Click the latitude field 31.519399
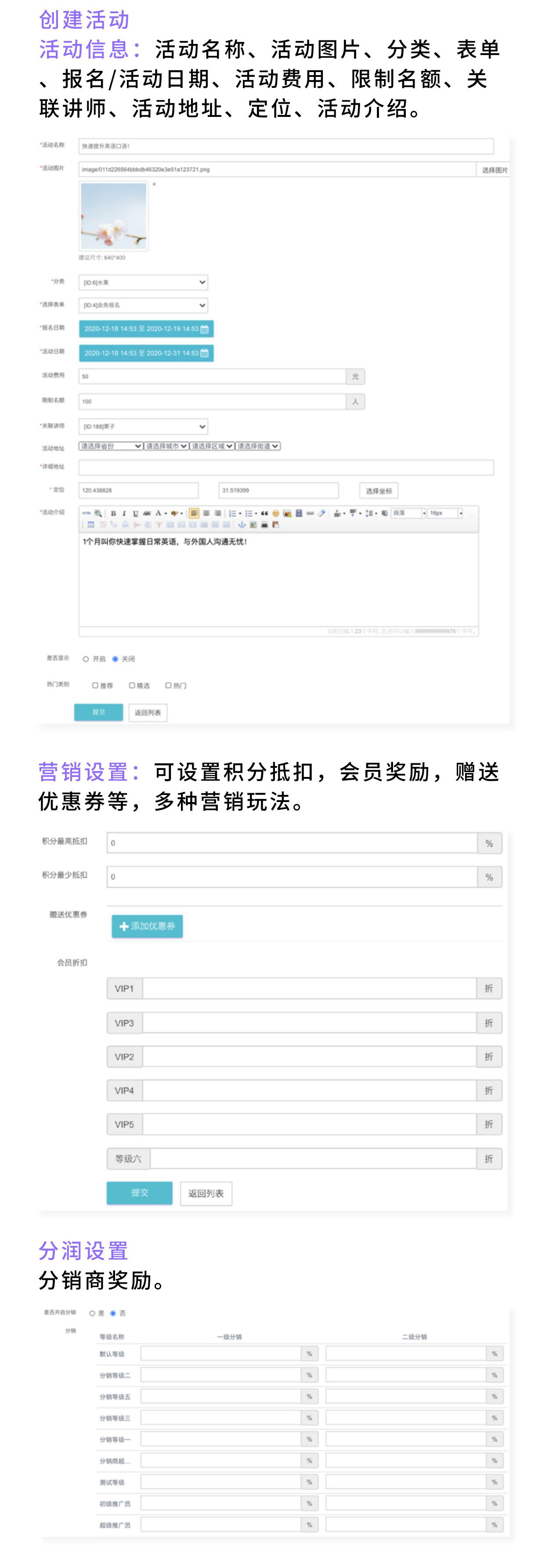Screen dimensions: 545x1568 [278, 490]
